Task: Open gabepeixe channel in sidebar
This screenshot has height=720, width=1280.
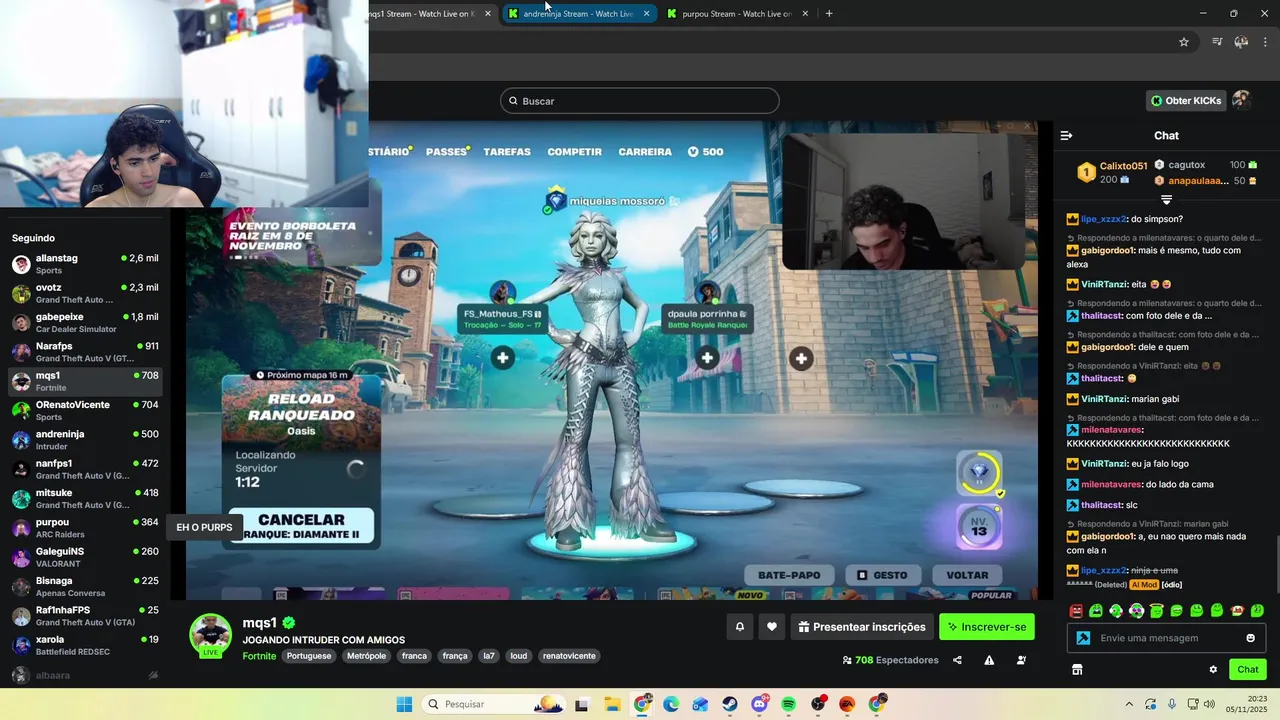Action: (85, 322)
